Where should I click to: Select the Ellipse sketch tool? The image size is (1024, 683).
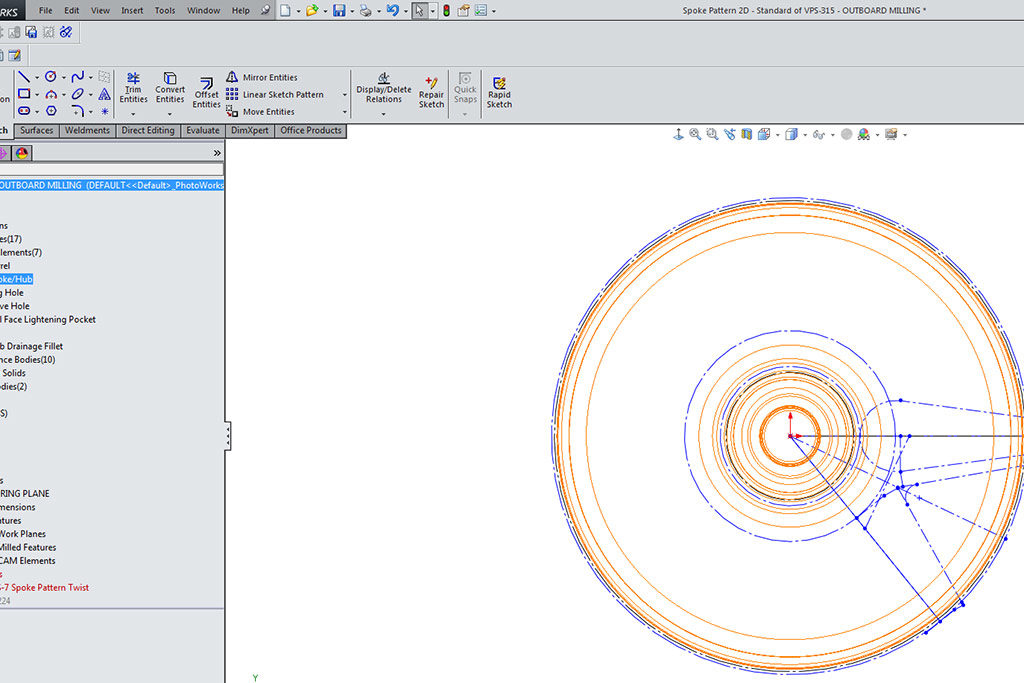point(78,94)
